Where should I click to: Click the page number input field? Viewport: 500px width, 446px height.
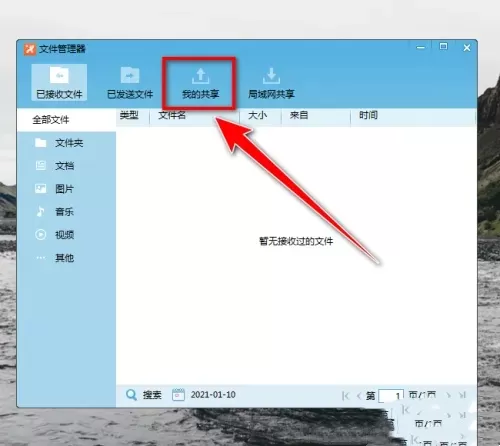391,396
